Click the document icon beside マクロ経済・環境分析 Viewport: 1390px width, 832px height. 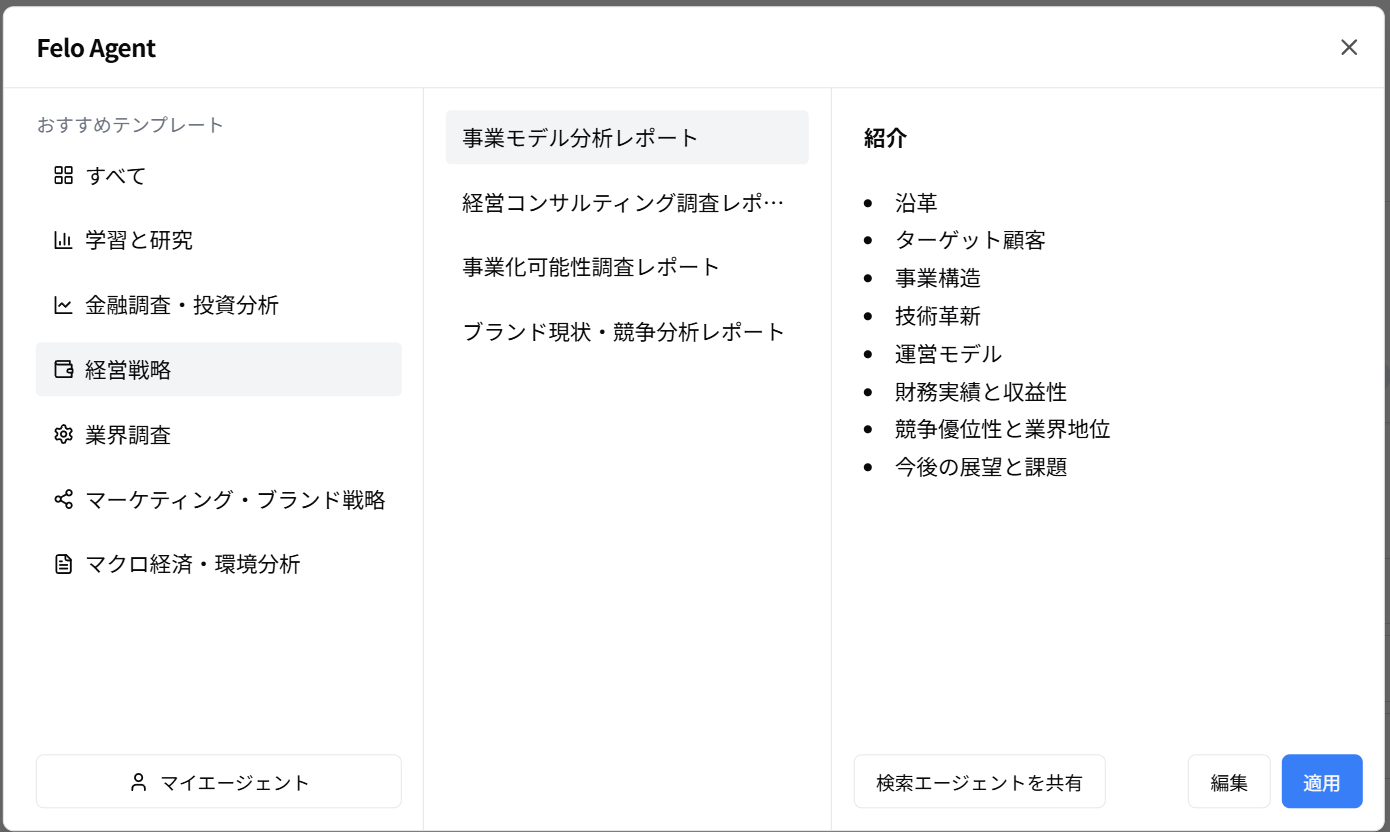click(x=64, y=564)
